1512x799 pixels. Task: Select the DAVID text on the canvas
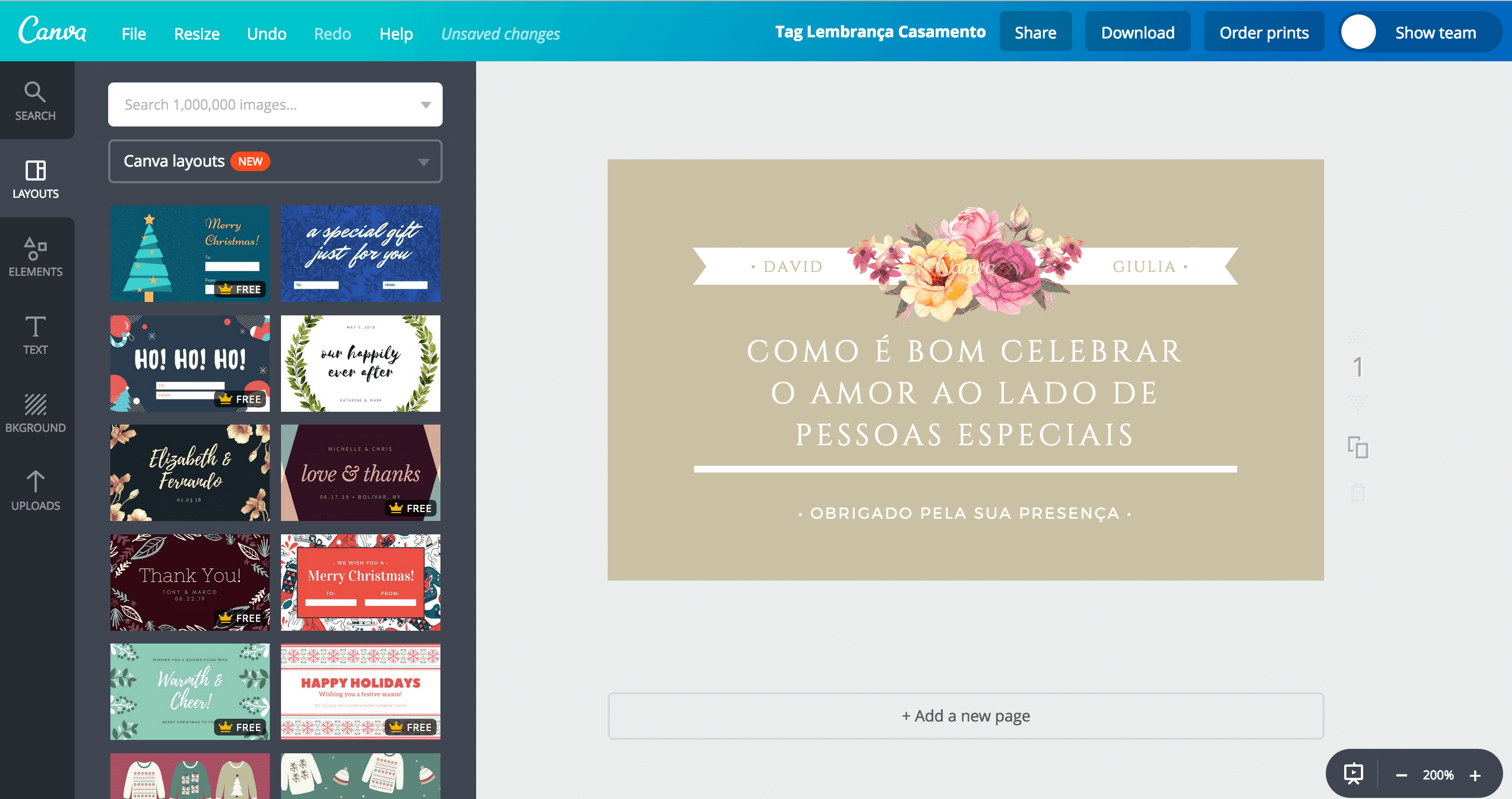click(x=788, y=266)
